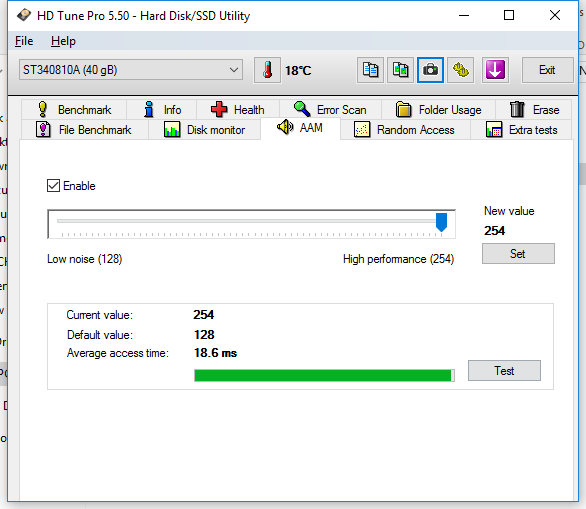This screenshot has width=586, height=509.
Task: Click the 18.6 ms access time value
Action: pos(216,353)
